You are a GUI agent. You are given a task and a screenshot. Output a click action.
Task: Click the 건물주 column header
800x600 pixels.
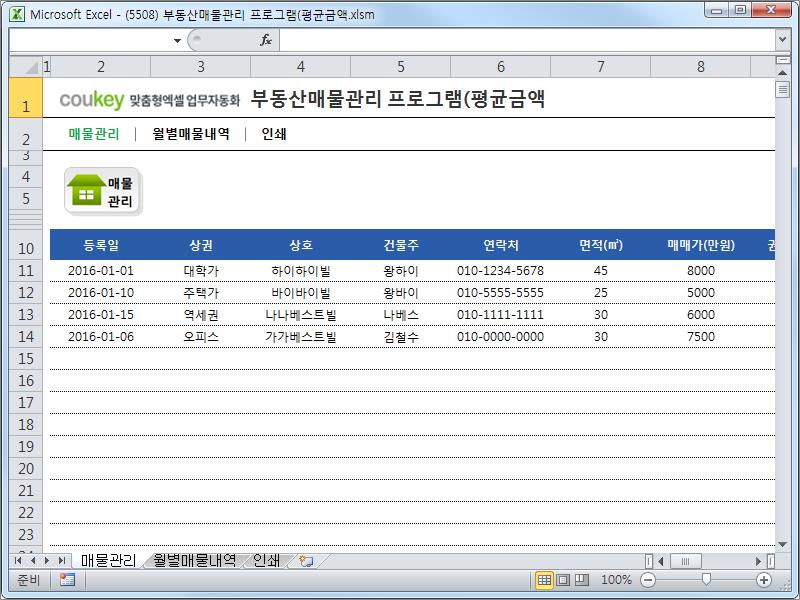[401, 245]
